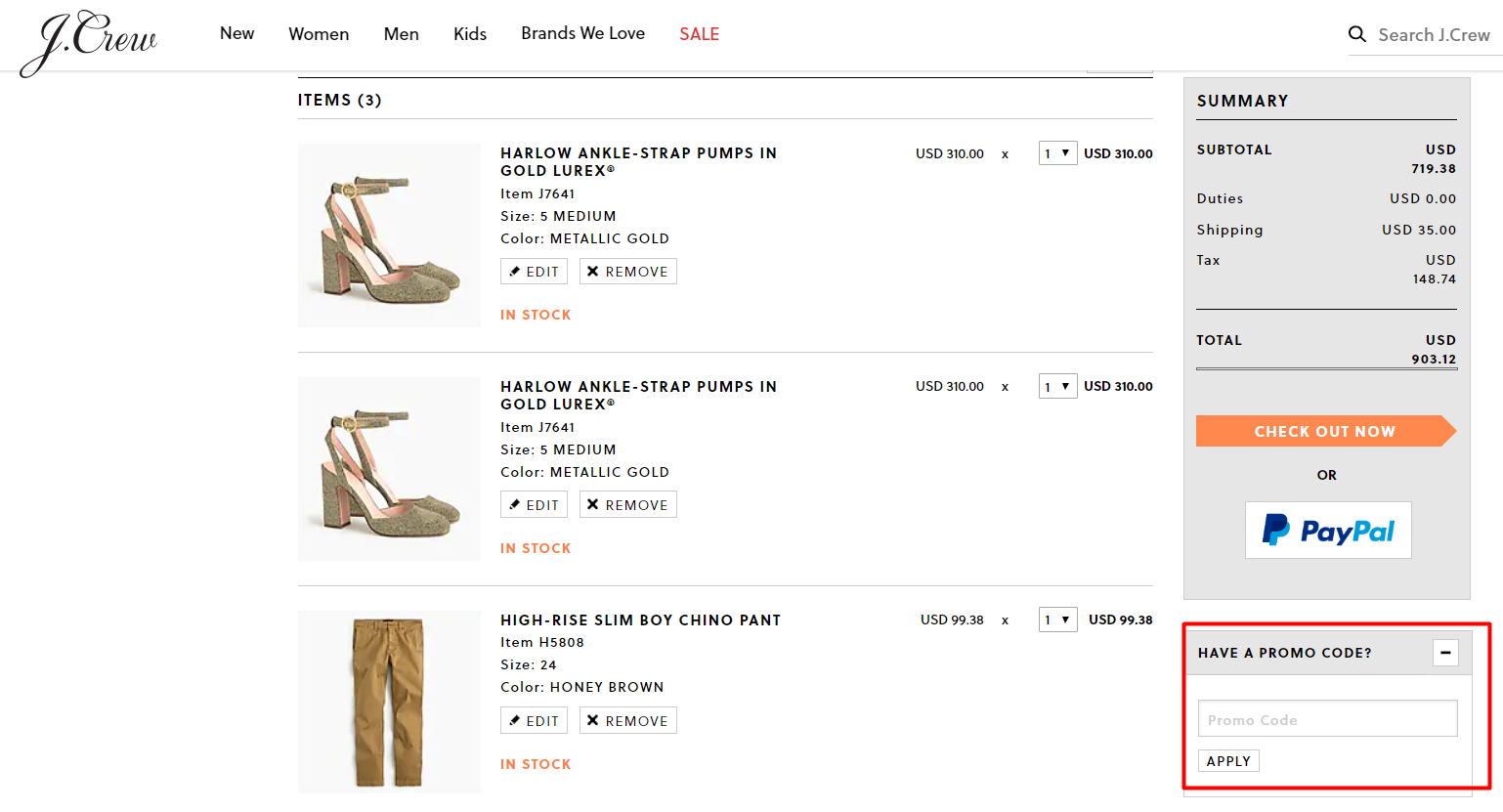The width and height of the screenshot is (1503, 812).
Task: Open the New menu
Action: (x=236, y=33)
